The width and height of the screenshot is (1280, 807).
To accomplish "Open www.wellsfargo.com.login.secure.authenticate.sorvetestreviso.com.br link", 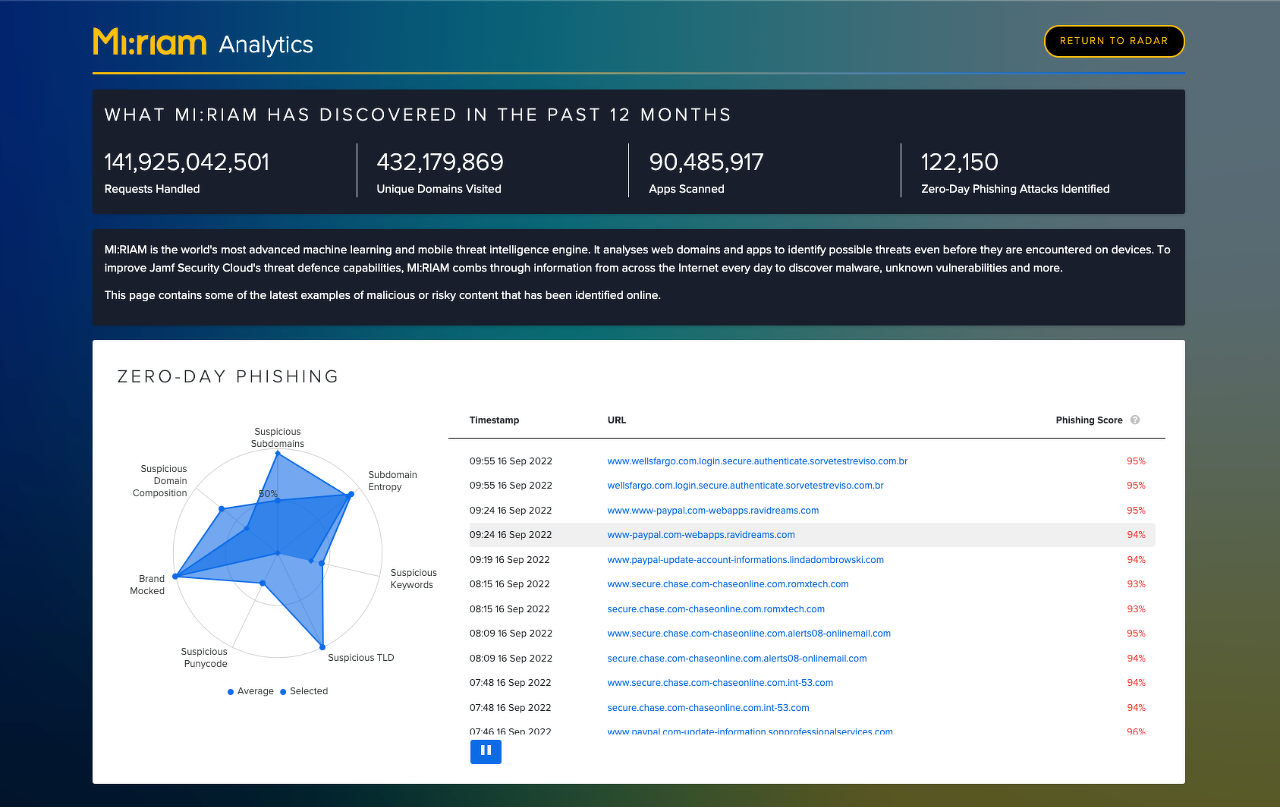I will 757,461.
